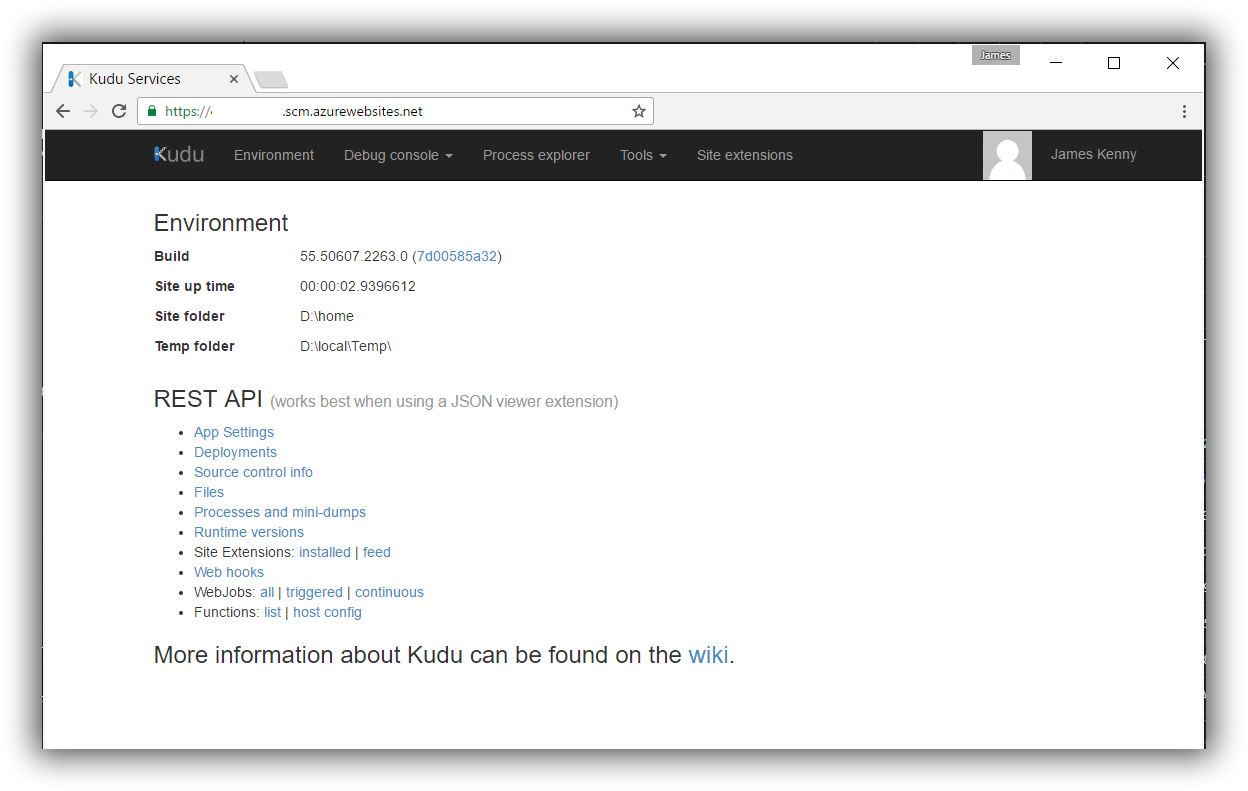Click the REST API heading
This screenshot has height=791, width=1248.
click(208, 399)
